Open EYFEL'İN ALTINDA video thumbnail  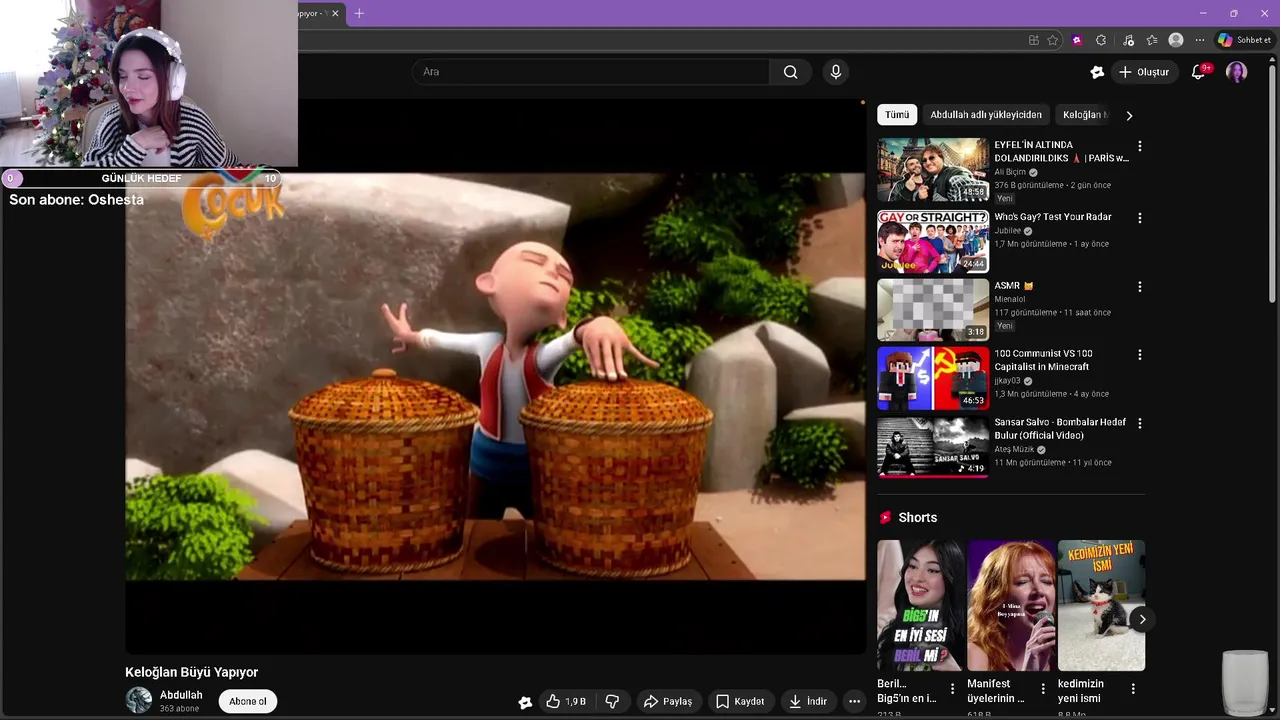(933, 169)
